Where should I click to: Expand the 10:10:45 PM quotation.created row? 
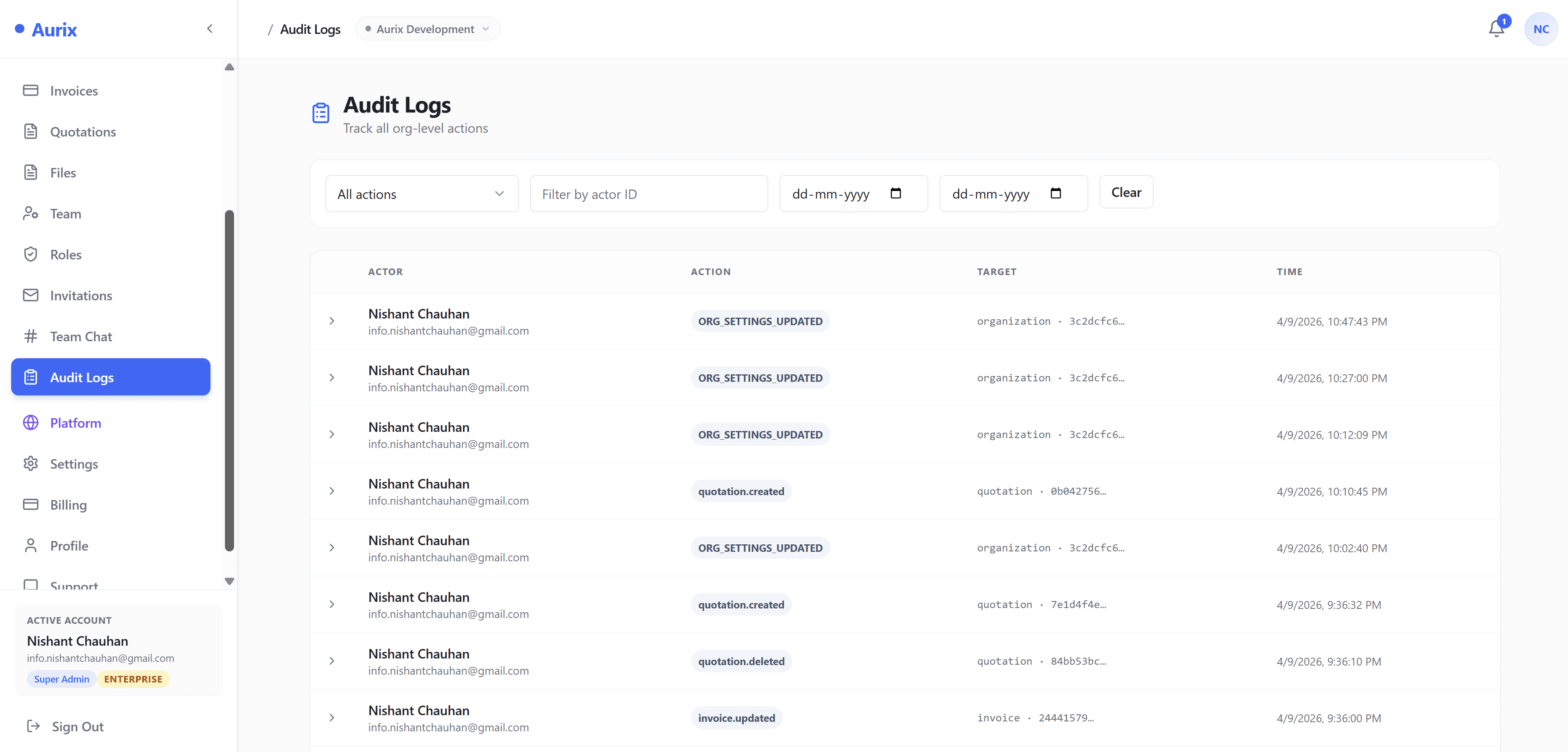332,491
